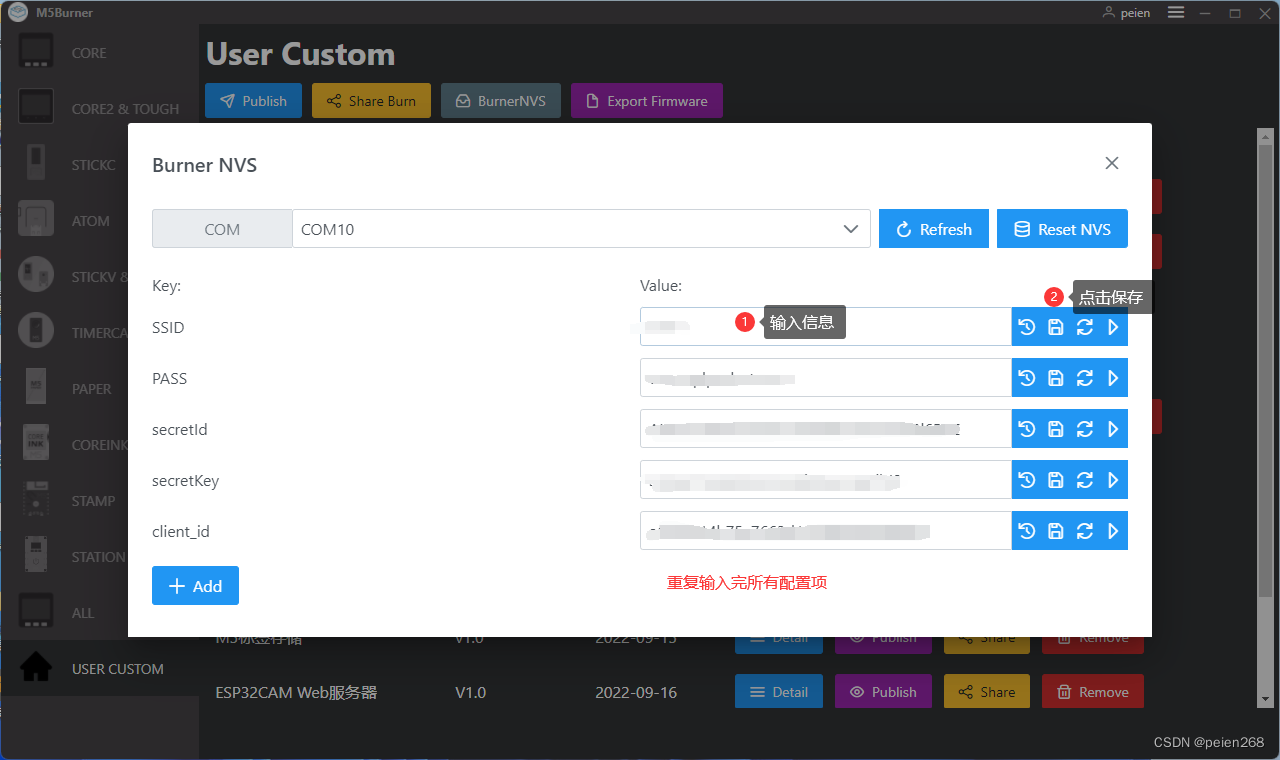Image resolution: width=1280 pixels, height=760 pixels.
Task: Open the COM port dropdown showing COM10
Action: point(581,229)
